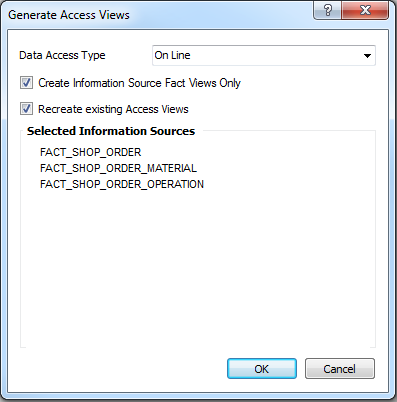Screen dimensions: 397x402
Task: Click the Data Access Type label
Action: click(62, 55)
